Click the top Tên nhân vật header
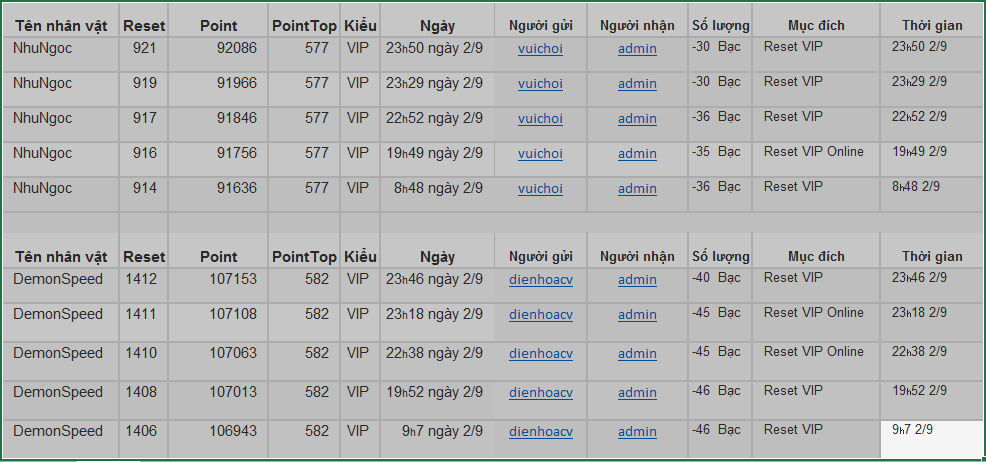Screen dimensions: 986x462 61,26
